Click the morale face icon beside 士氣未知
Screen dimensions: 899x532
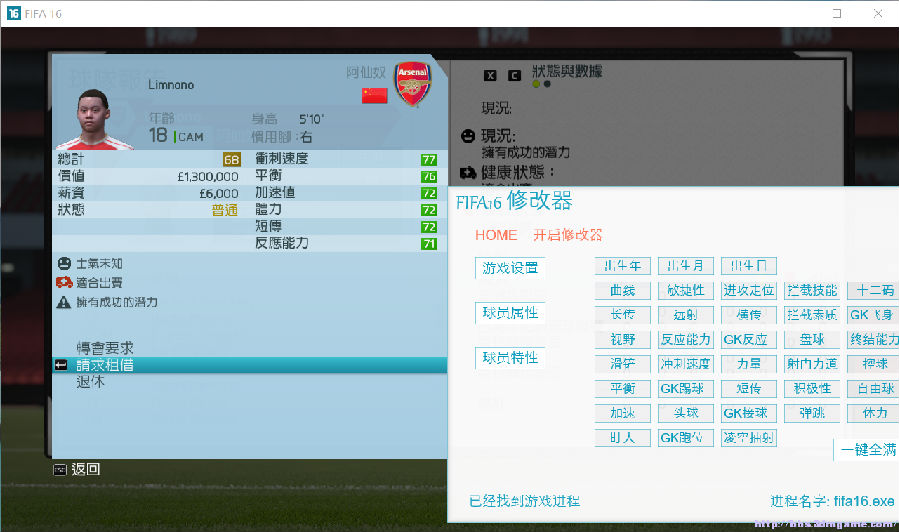pos(64,264)
